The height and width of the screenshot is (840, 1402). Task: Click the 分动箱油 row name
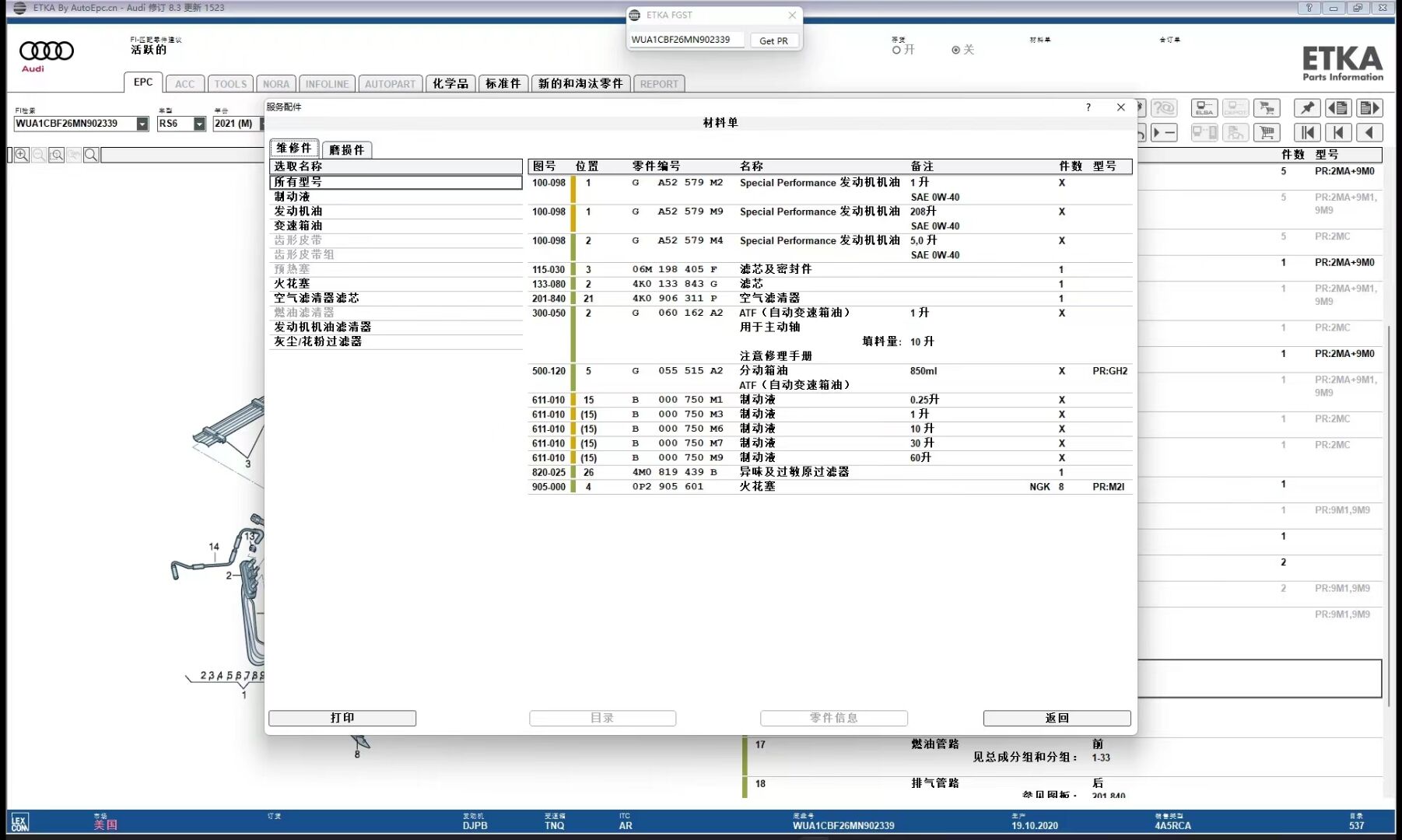click(763, 371)
